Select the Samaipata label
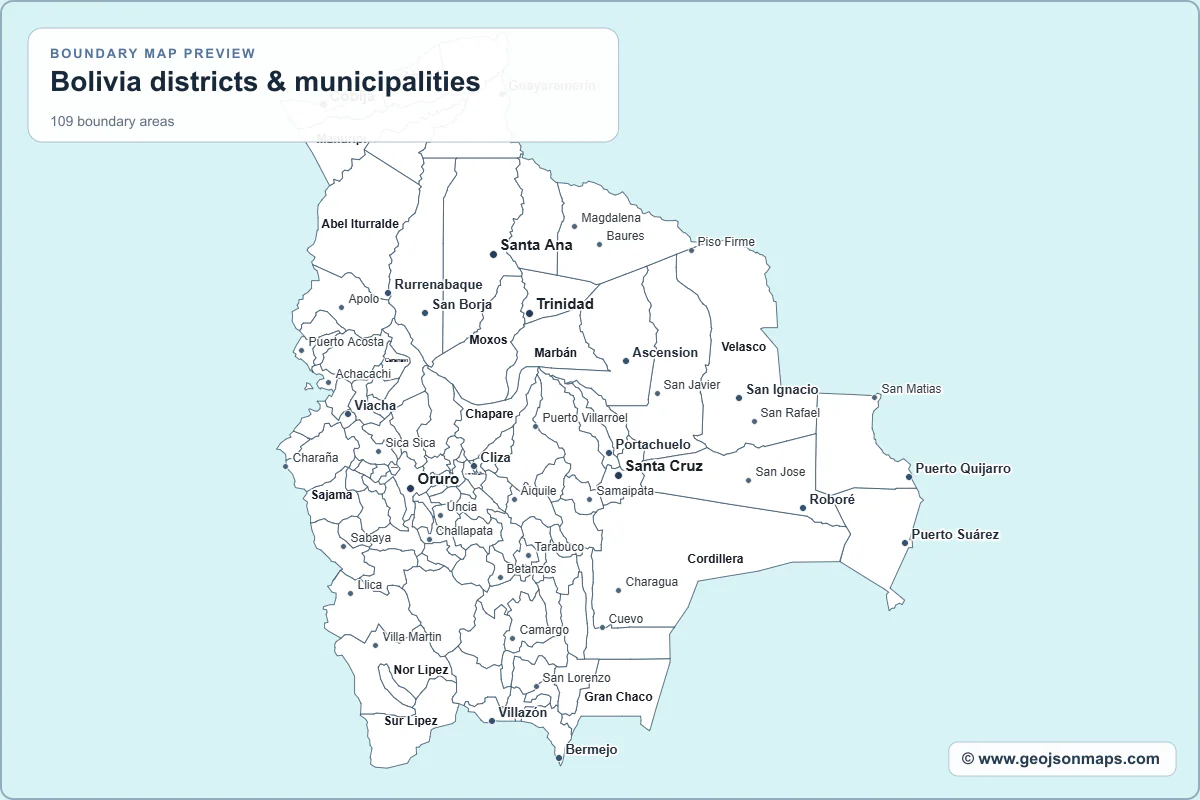Viewport: 1200px width, 800px height. tap(626, 491)
